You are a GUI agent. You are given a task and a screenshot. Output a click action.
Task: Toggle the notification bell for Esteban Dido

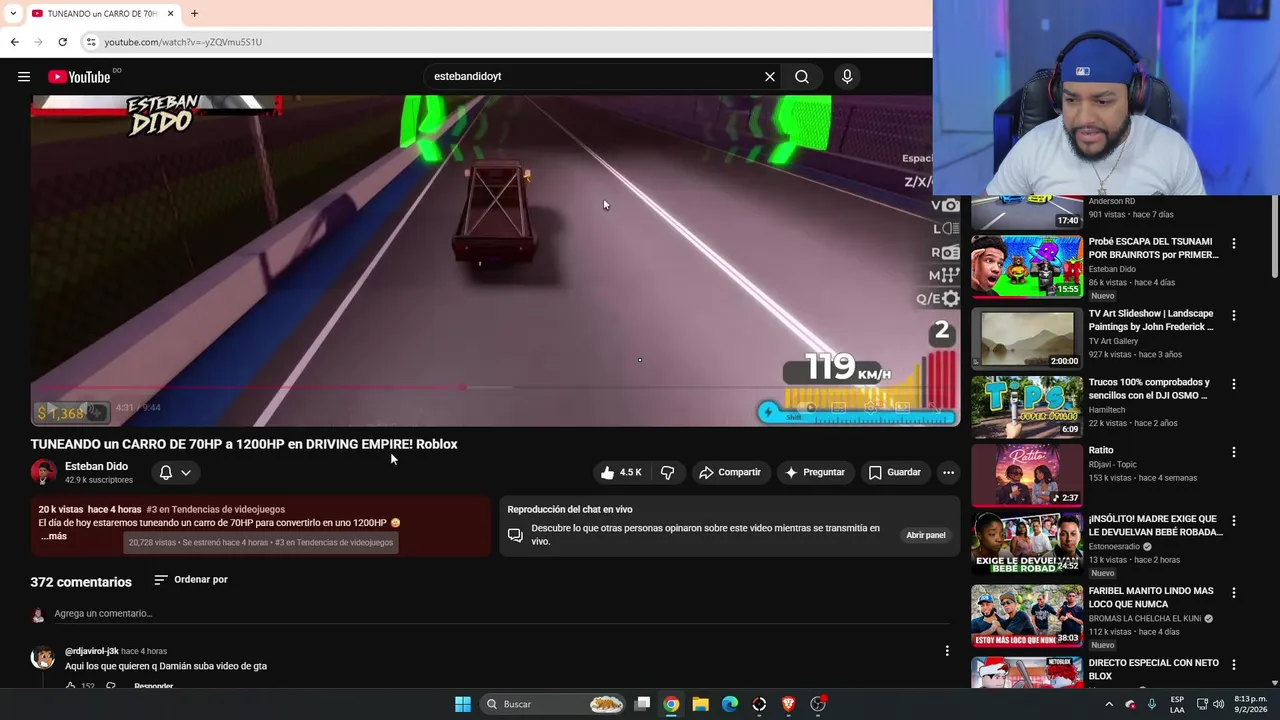[166, 472]
